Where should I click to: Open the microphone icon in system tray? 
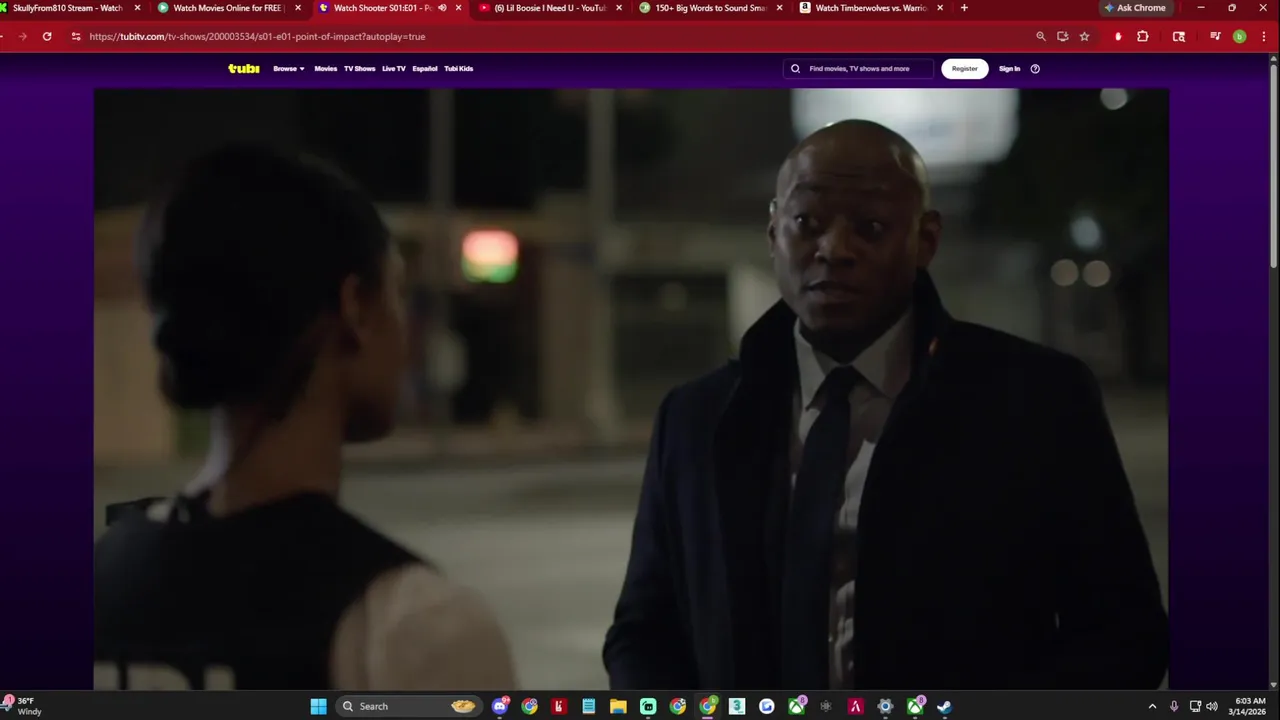[1174, 706]
